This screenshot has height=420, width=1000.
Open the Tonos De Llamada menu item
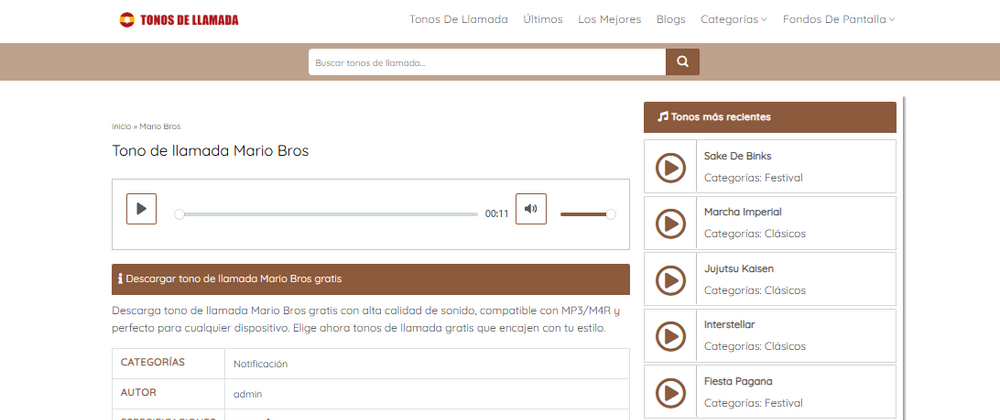[459, 19]
